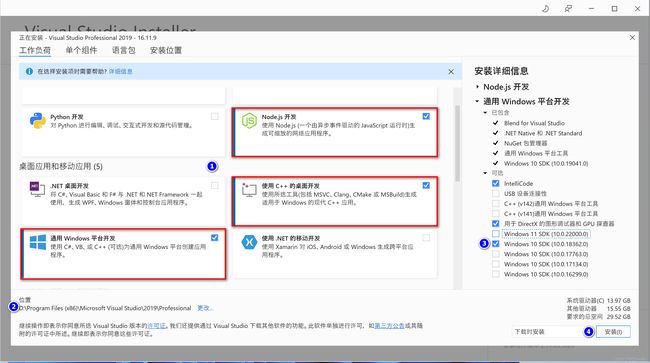Viewport: 650px width, 363px height.
Task: Click the change location link
Action: [x=205, y=308]
